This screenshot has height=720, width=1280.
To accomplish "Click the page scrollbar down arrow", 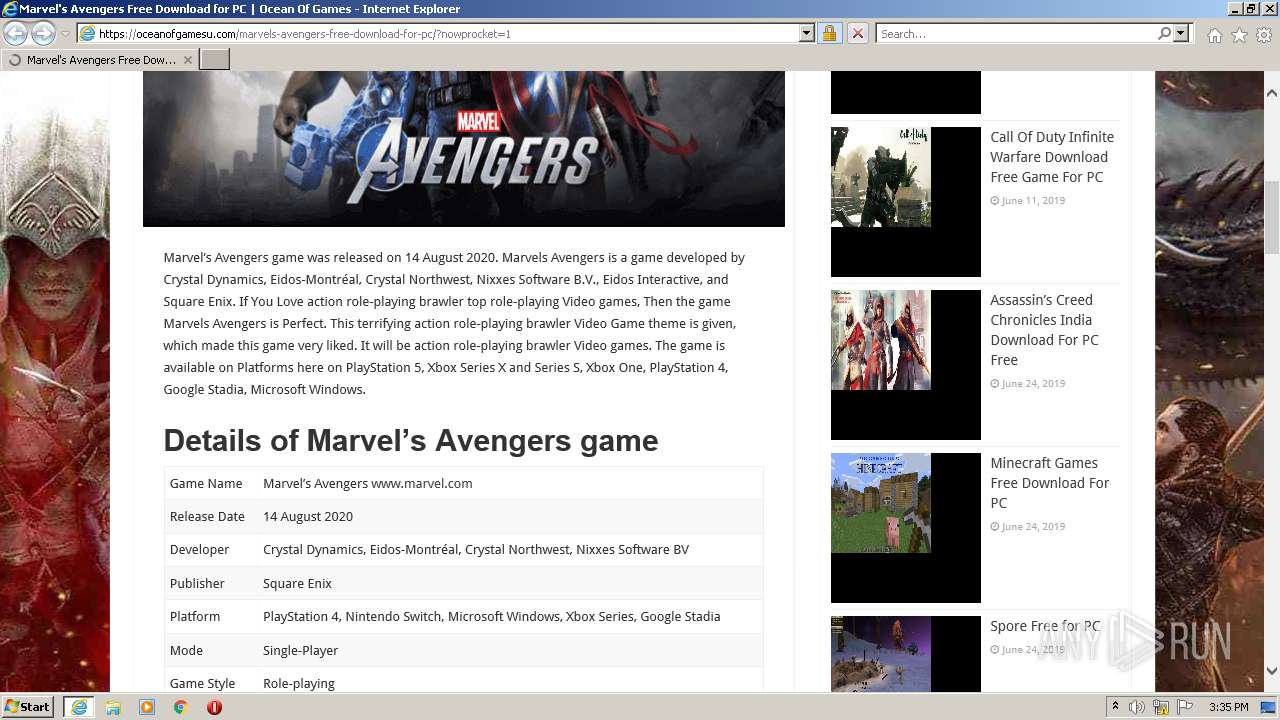I will tap(1271, 671).
